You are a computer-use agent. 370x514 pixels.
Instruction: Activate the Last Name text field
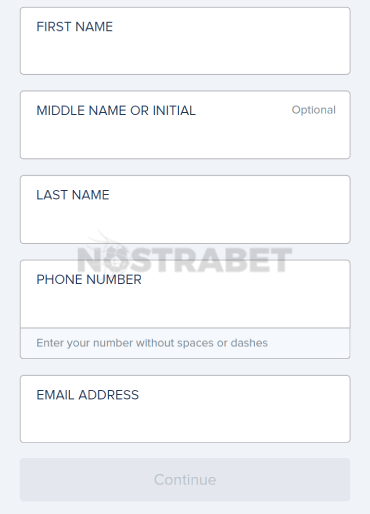point(185,209)
